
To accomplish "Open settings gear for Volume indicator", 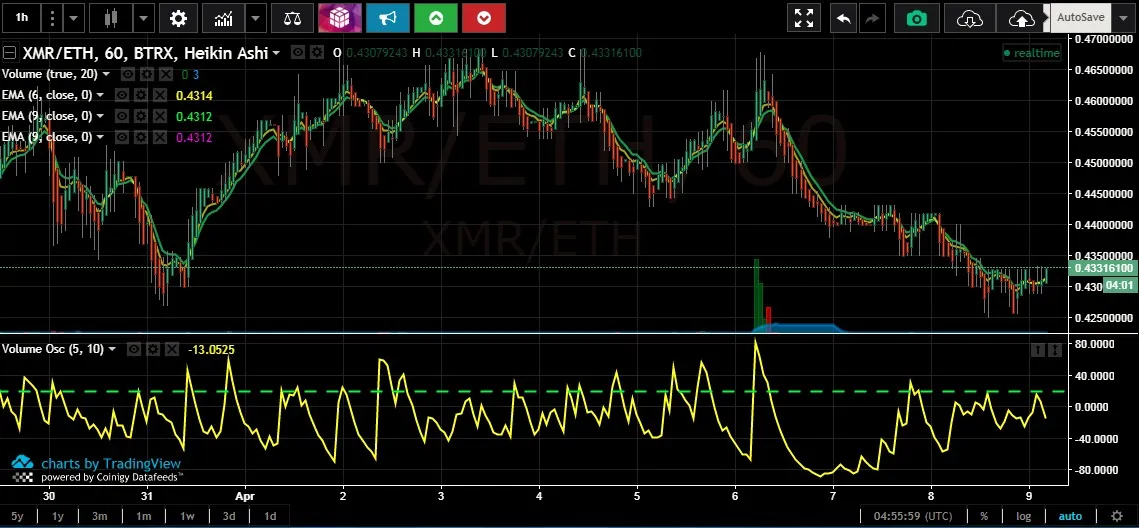I will (x=147, y=74).
